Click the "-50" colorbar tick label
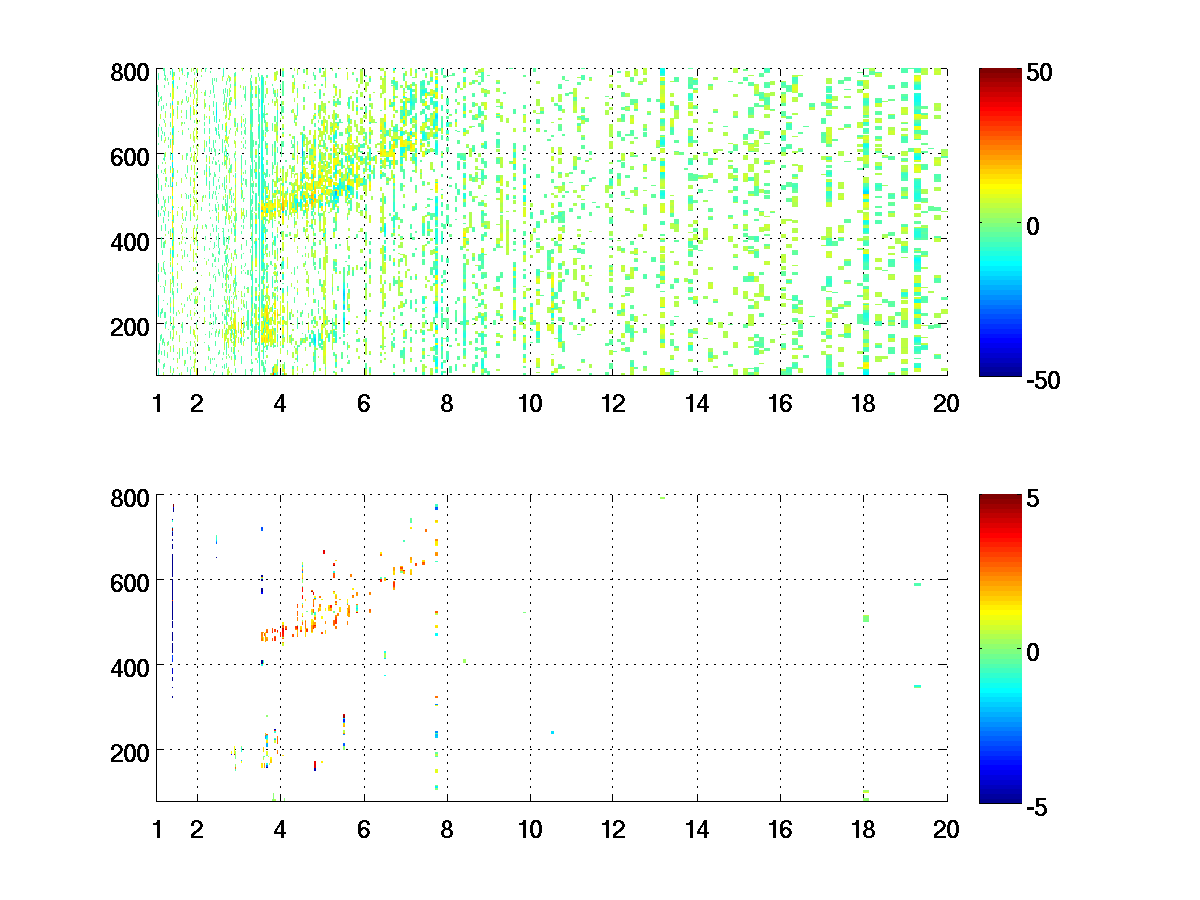 click(x=1044, y=381)
